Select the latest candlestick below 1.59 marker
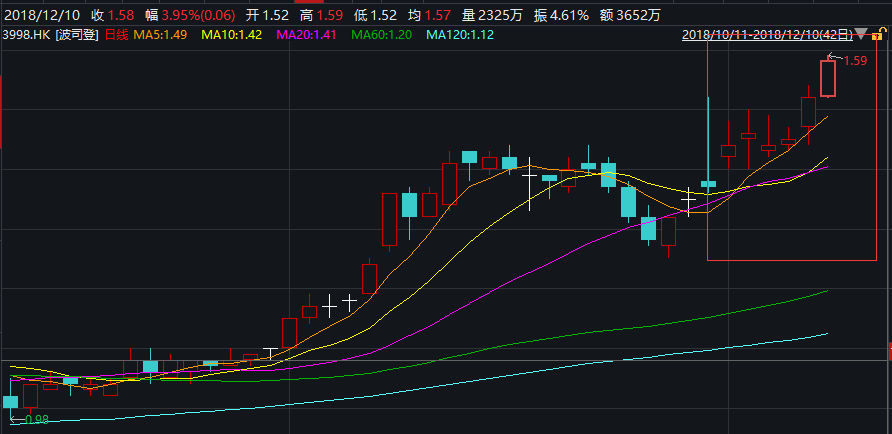 [x=828, y=78]
